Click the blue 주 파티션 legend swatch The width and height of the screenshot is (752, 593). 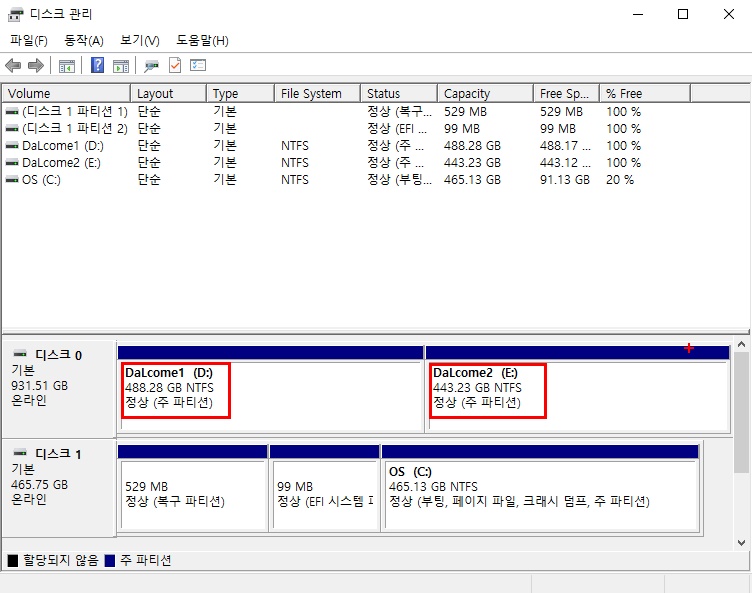pos(110,560)
